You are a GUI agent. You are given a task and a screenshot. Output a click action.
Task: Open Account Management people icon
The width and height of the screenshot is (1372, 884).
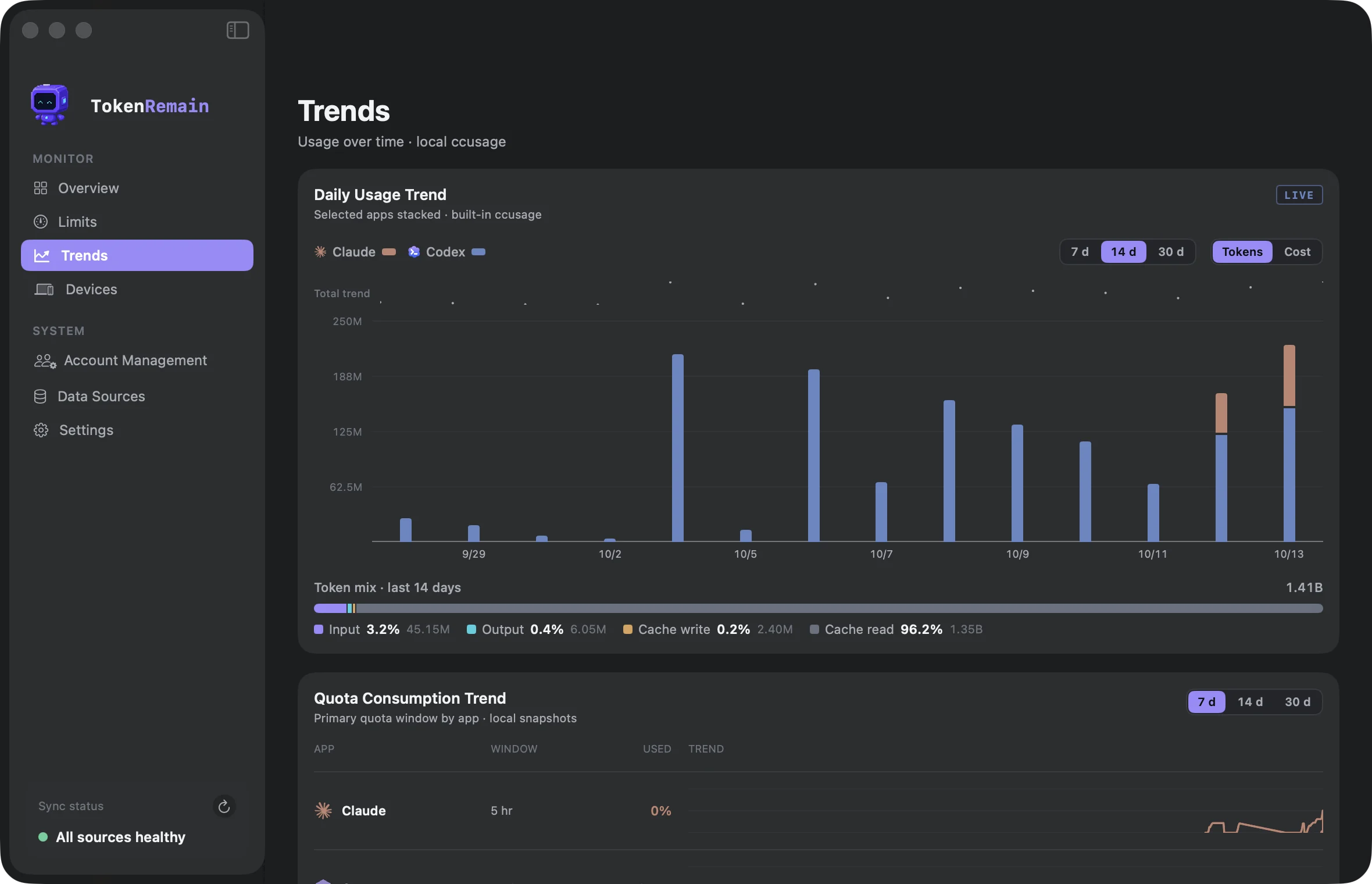coord(45,361)
